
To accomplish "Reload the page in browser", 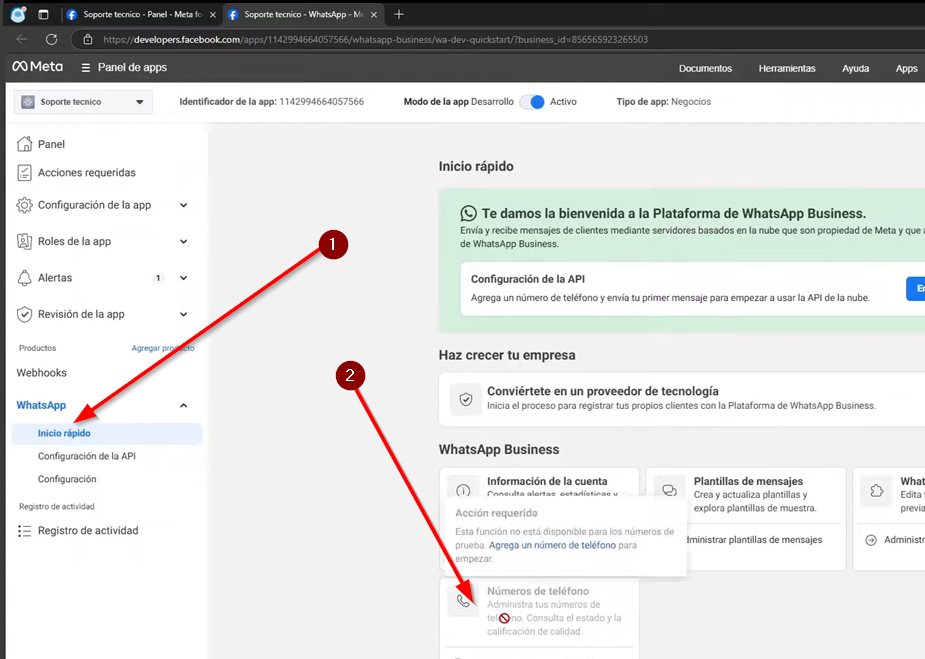I will 51,40.
